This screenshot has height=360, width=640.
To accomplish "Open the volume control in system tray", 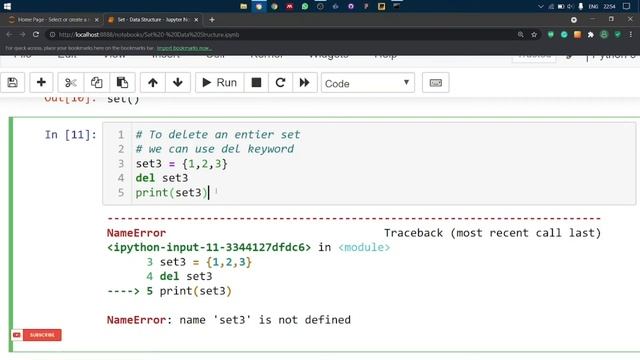I will [x=570, y=7].
